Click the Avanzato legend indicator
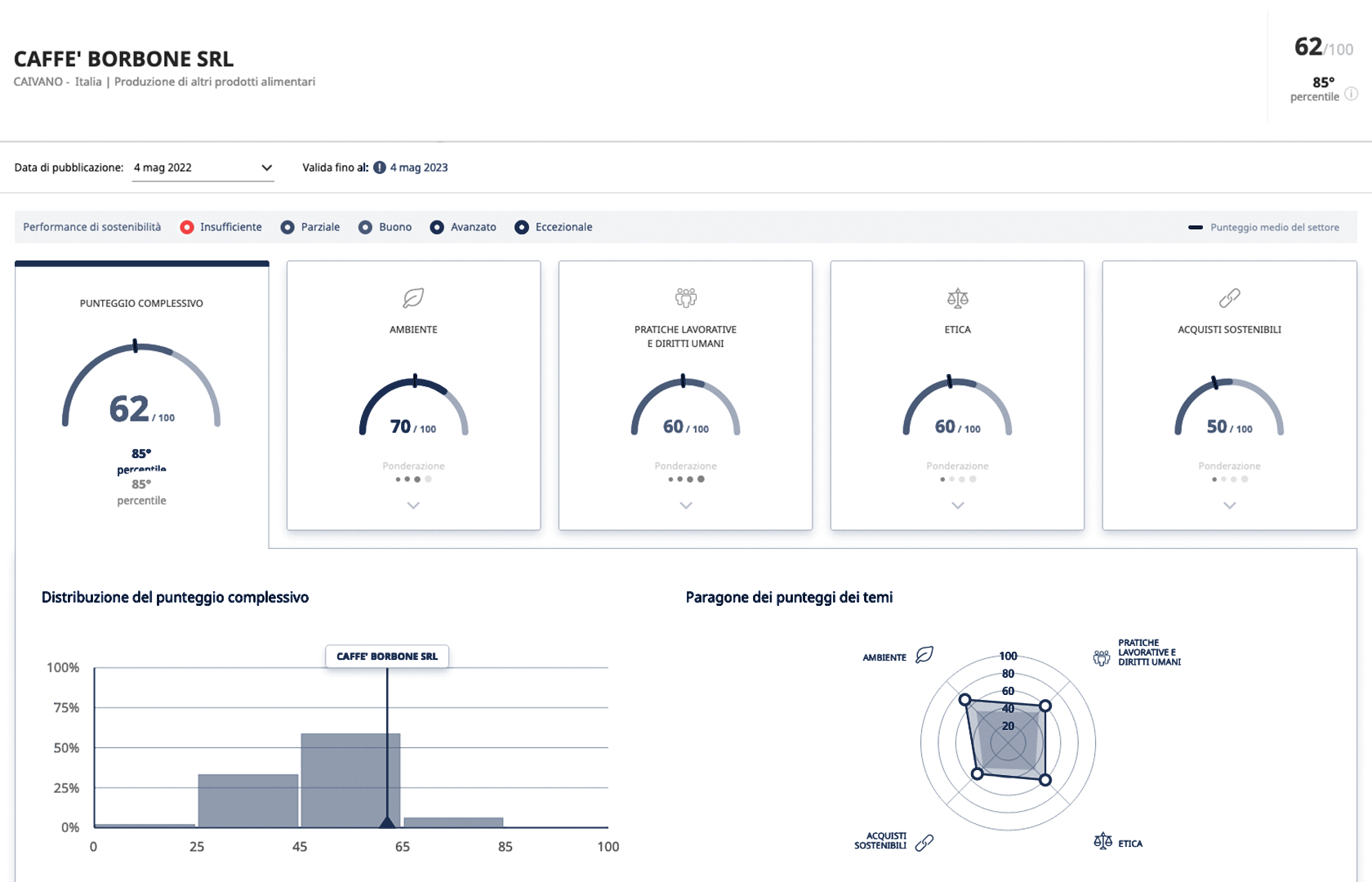Image resolution: width=1372 pixels, height=882 pixels. pyautogui.click(x=437, y=227)
